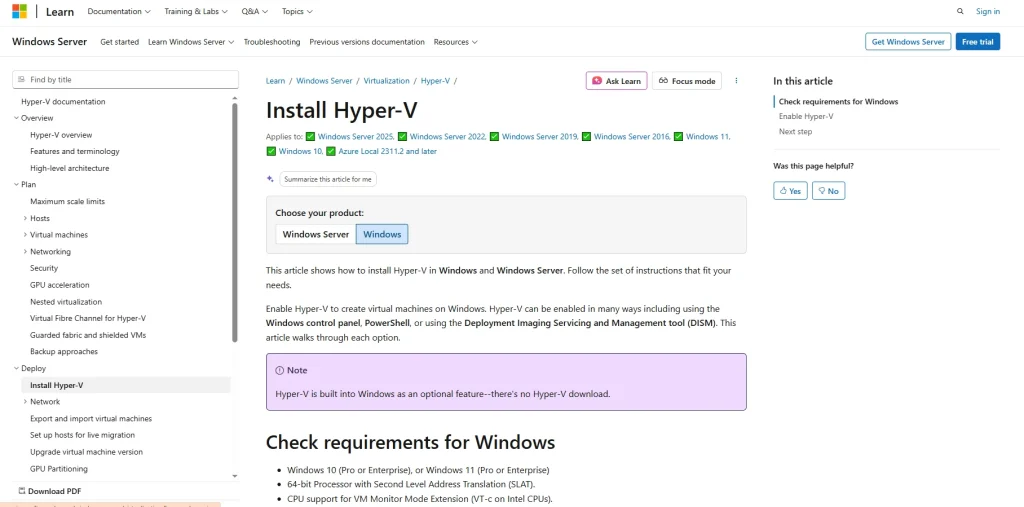Screen dimensions: 1024x507
Task: Jump to the Enable Hyper-V section
Action: click(x=806, y=116)
